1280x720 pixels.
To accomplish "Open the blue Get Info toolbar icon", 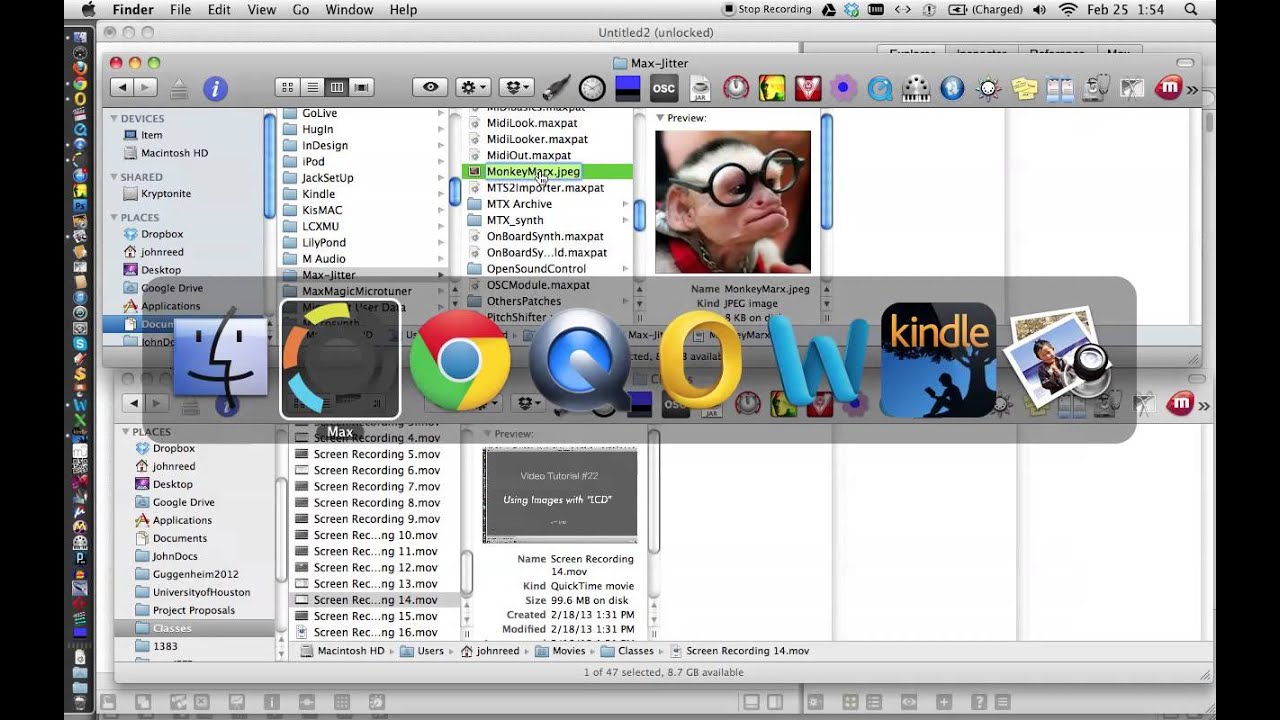I will pyautogui.click(x=215, y=88).
